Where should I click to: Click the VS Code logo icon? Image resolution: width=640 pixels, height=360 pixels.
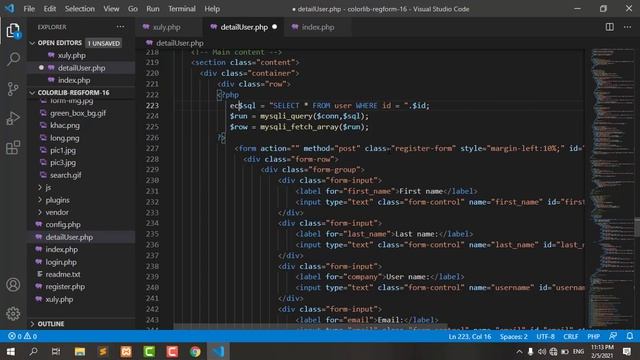coord(10,9)
